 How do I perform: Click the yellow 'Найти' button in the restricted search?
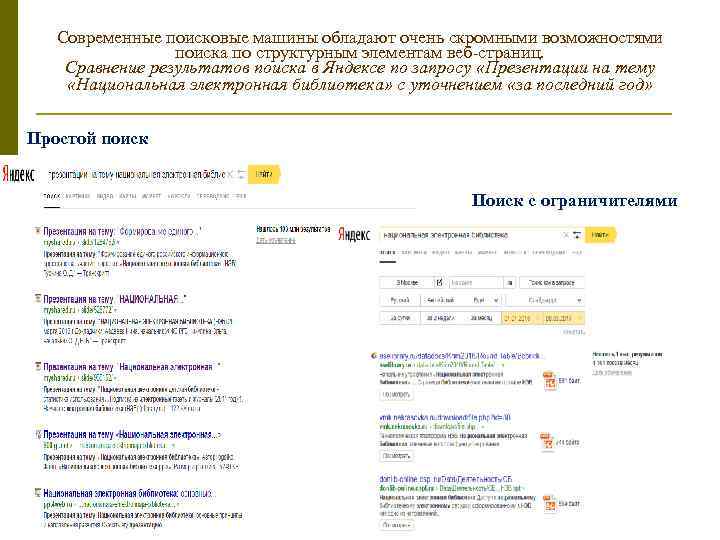coord(601,235)
